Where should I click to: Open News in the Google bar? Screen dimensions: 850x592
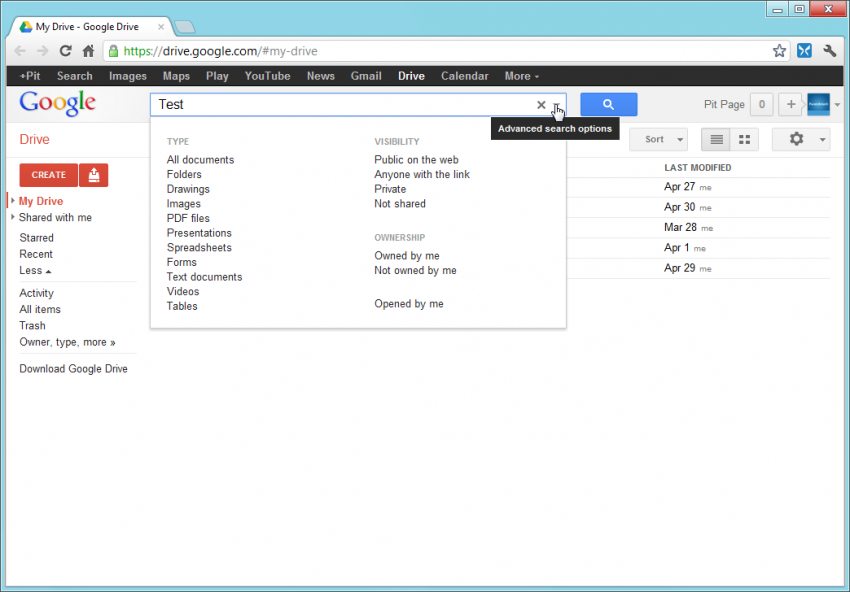coord(321,76)
